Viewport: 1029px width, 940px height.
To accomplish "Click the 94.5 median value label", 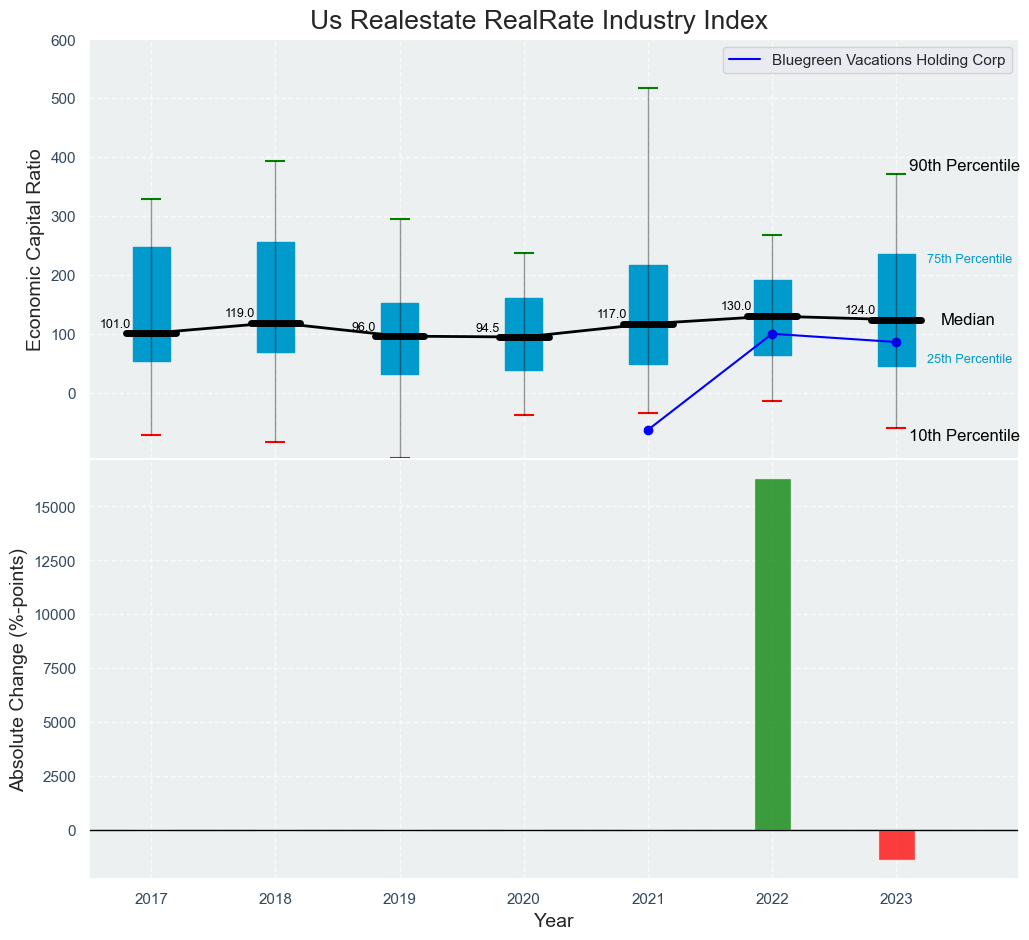I will coord(487,328).
